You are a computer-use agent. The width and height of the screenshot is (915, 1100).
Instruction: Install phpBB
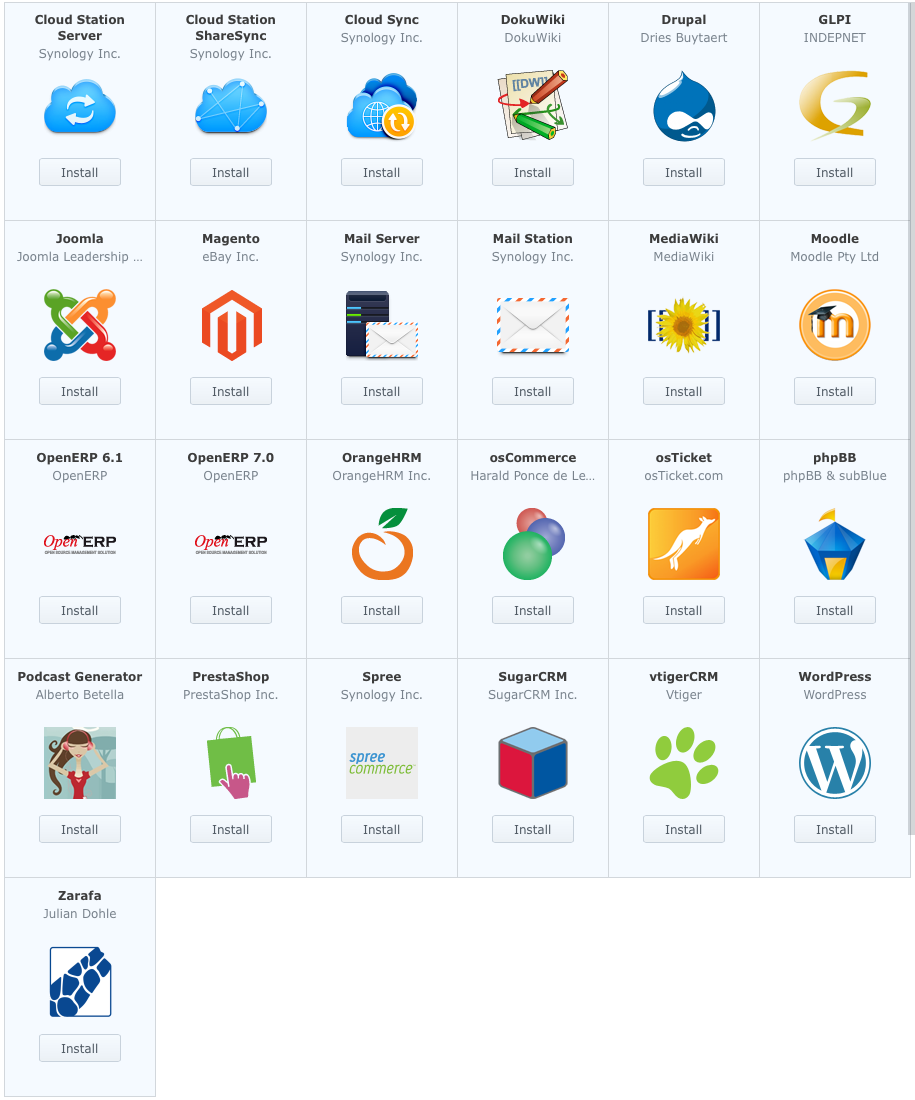[x=835, y=610]
